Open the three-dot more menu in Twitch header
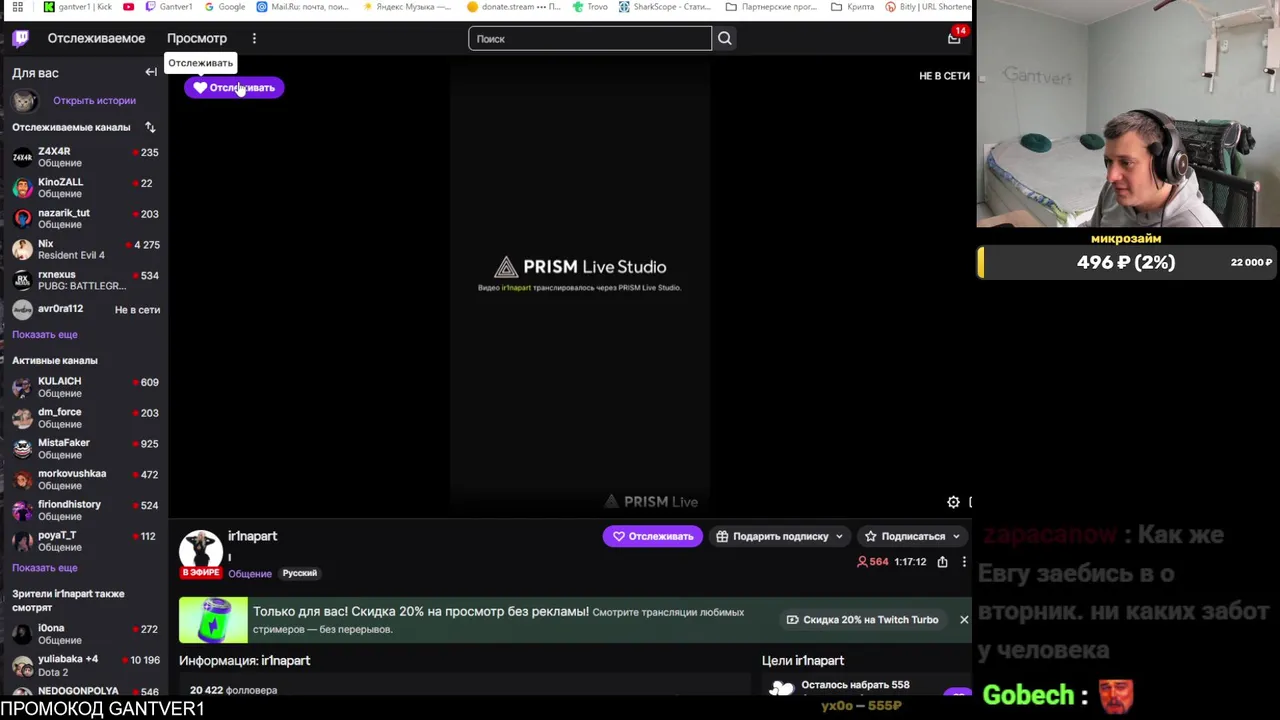Image resolution: width=1280 pixels, height=720 pixels. tap(254, 39)
